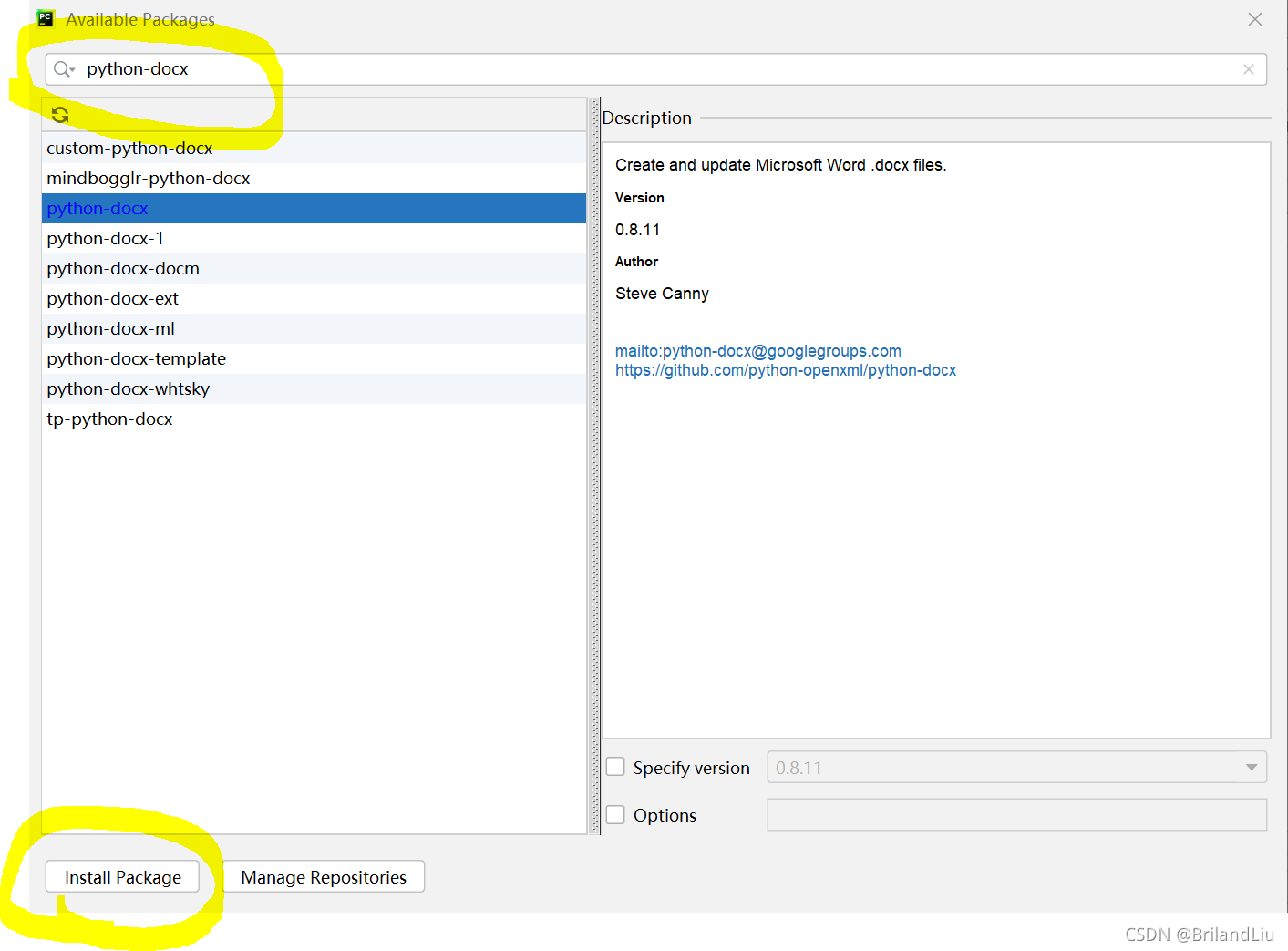Enable the Options checkbox
The width and height of the screenshot is (1288, 951).
(616, 815)
